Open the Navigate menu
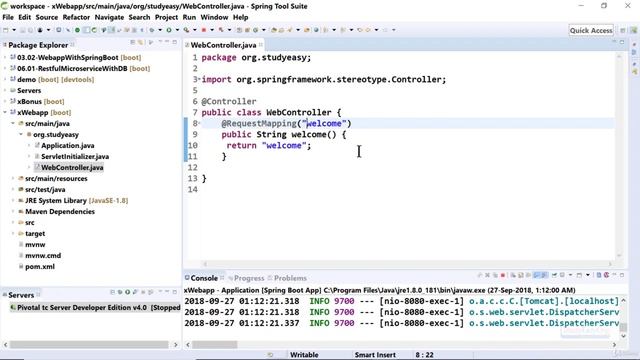 (x=109, y=17)
